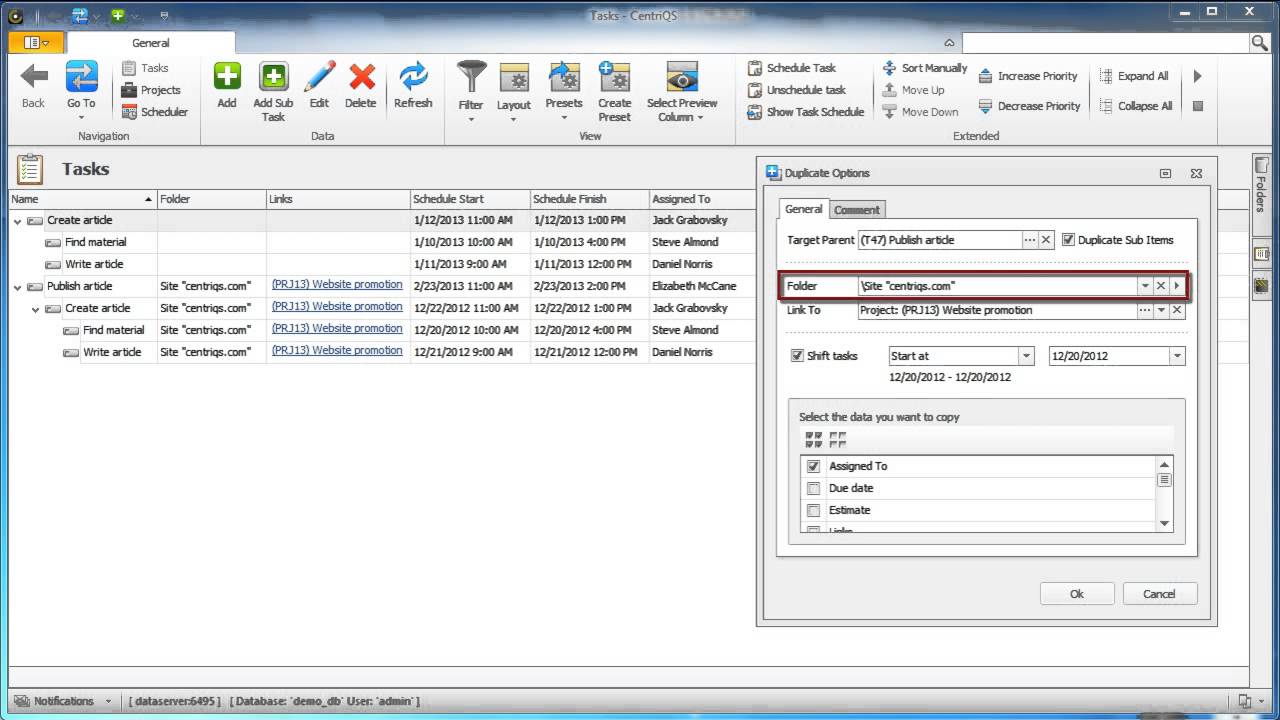Open the 12/20/2012 date dropdown

pos(1177,356)
